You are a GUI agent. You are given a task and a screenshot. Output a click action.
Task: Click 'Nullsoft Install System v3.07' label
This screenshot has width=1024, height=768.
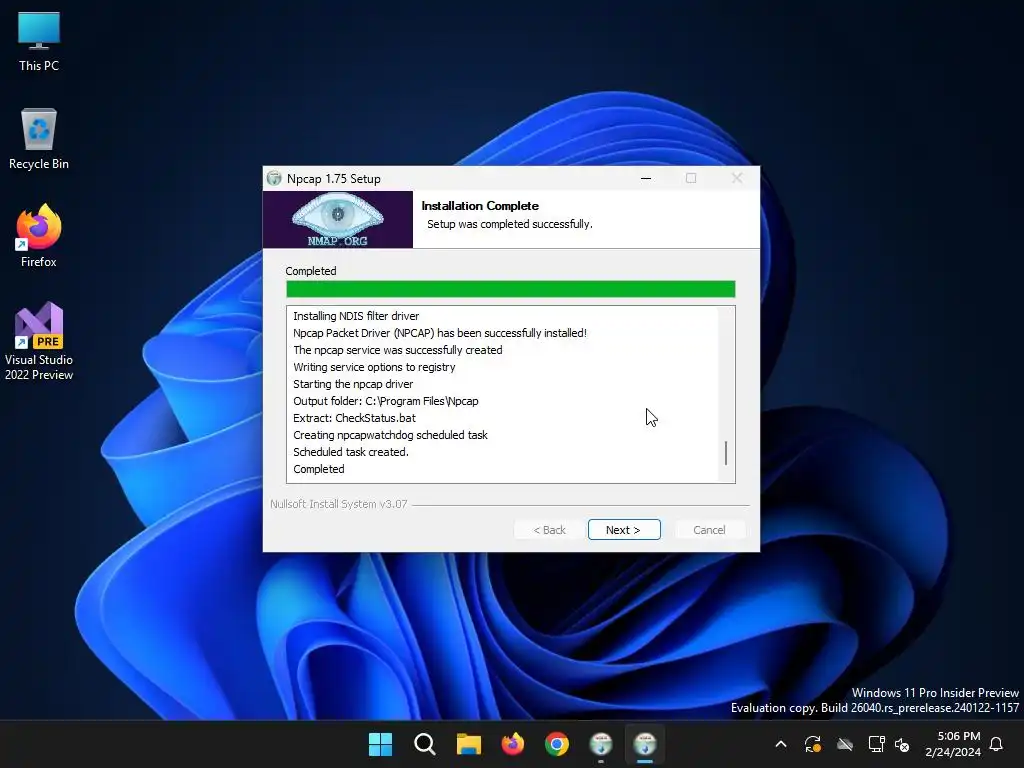(x=338, y=504)
